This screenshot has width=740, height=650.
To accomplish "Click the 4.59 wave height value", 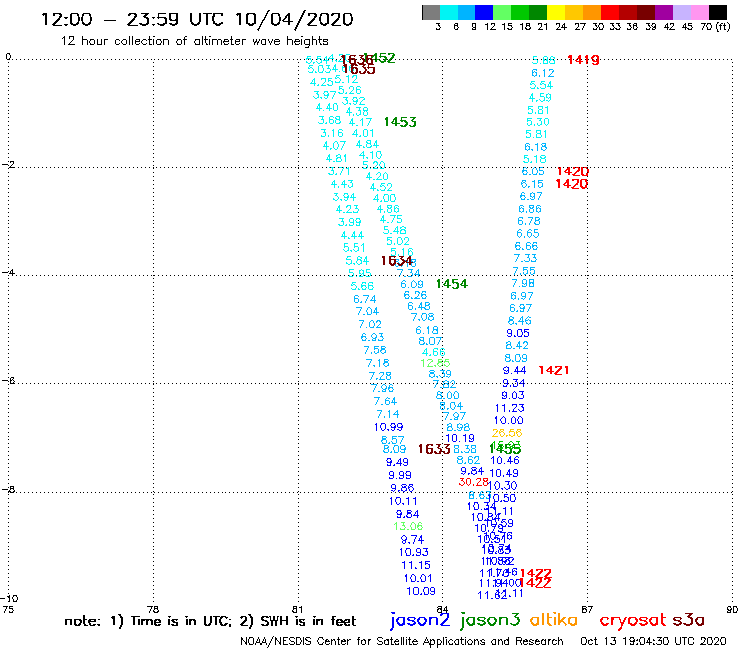I will [x=540, y=98].
